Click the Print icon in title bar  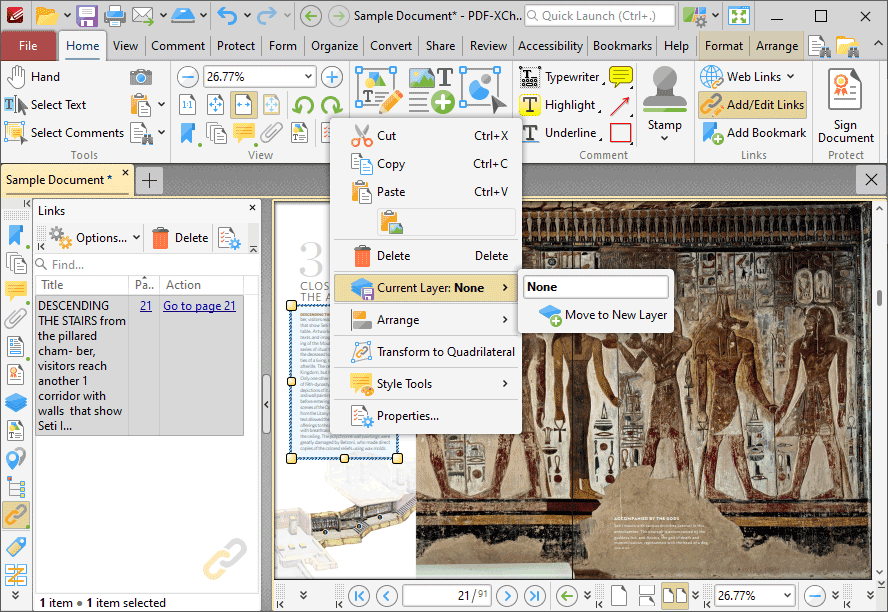coord(115,15)
